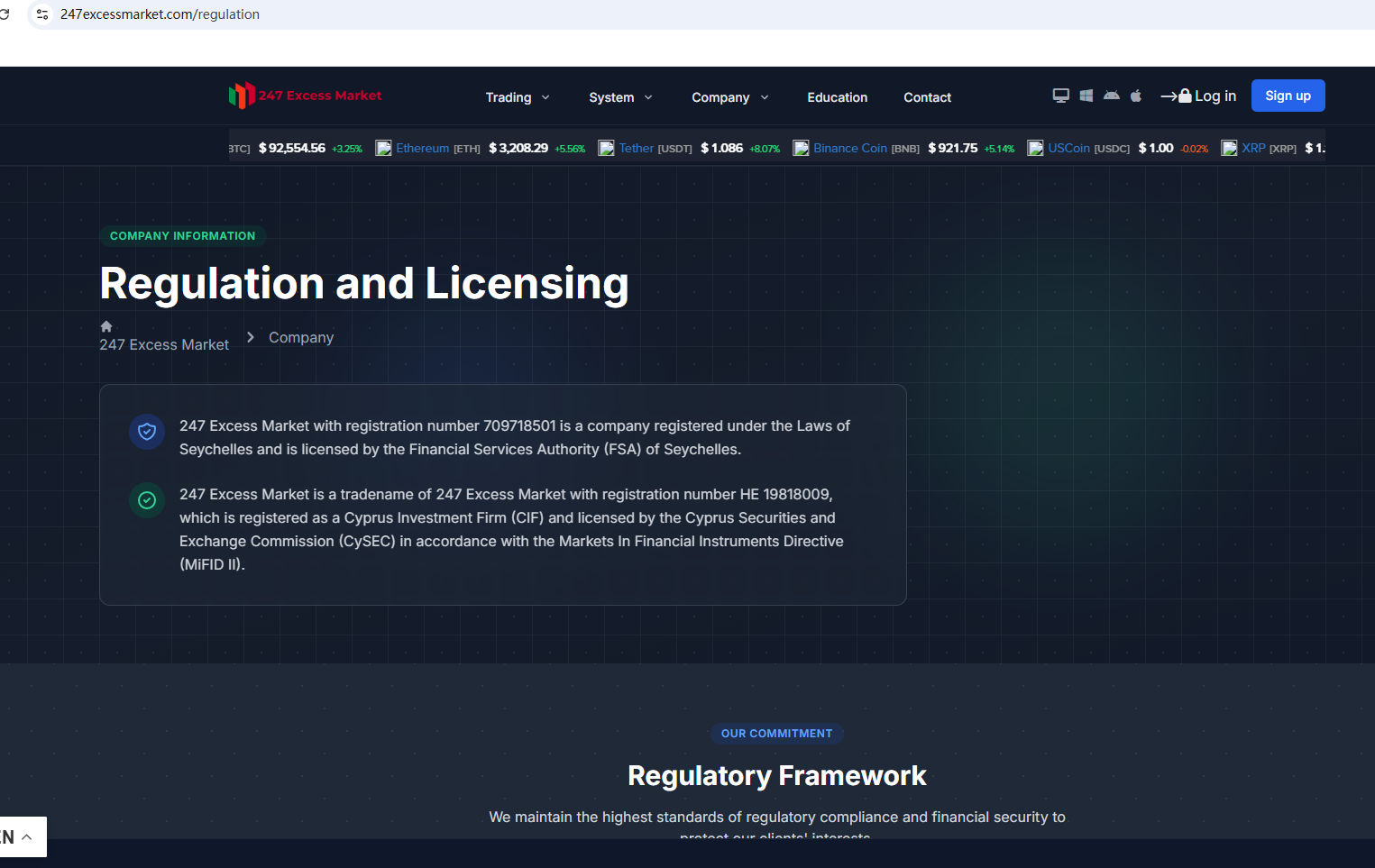Click the green checkmark icon beside CySEC text
Viewport: 1375px width, 868px height.
147,500
